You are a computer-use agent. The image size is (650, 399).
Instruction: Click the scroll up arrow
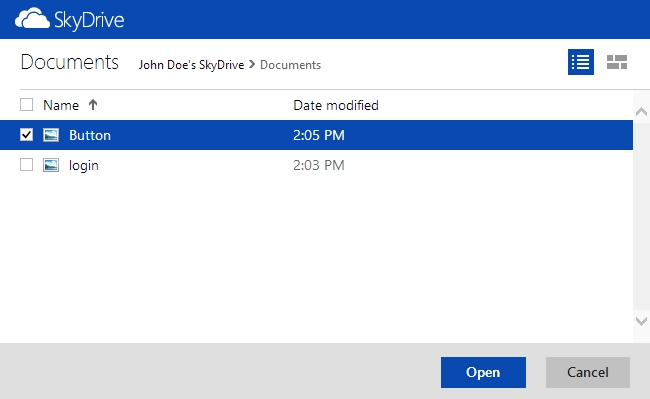coord(641,111)
